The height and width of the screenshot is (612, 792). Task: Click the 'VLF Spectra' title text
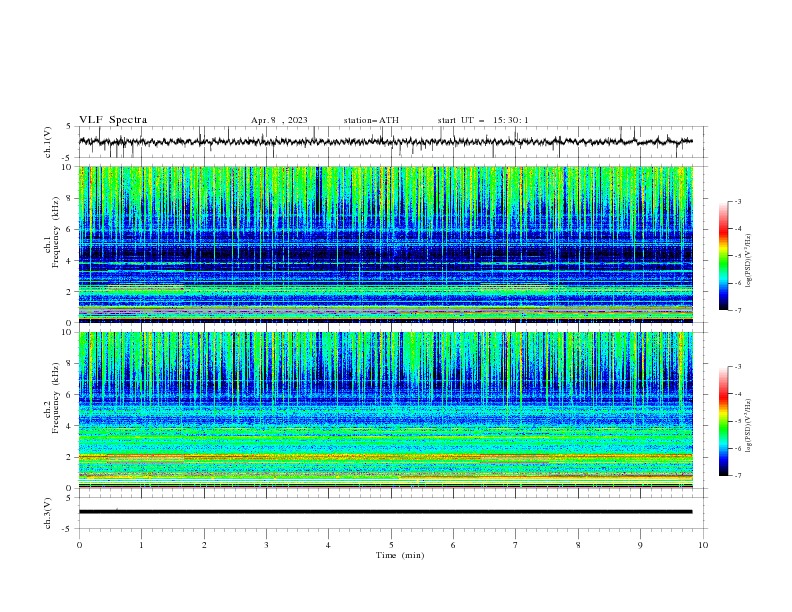[113, 120]
